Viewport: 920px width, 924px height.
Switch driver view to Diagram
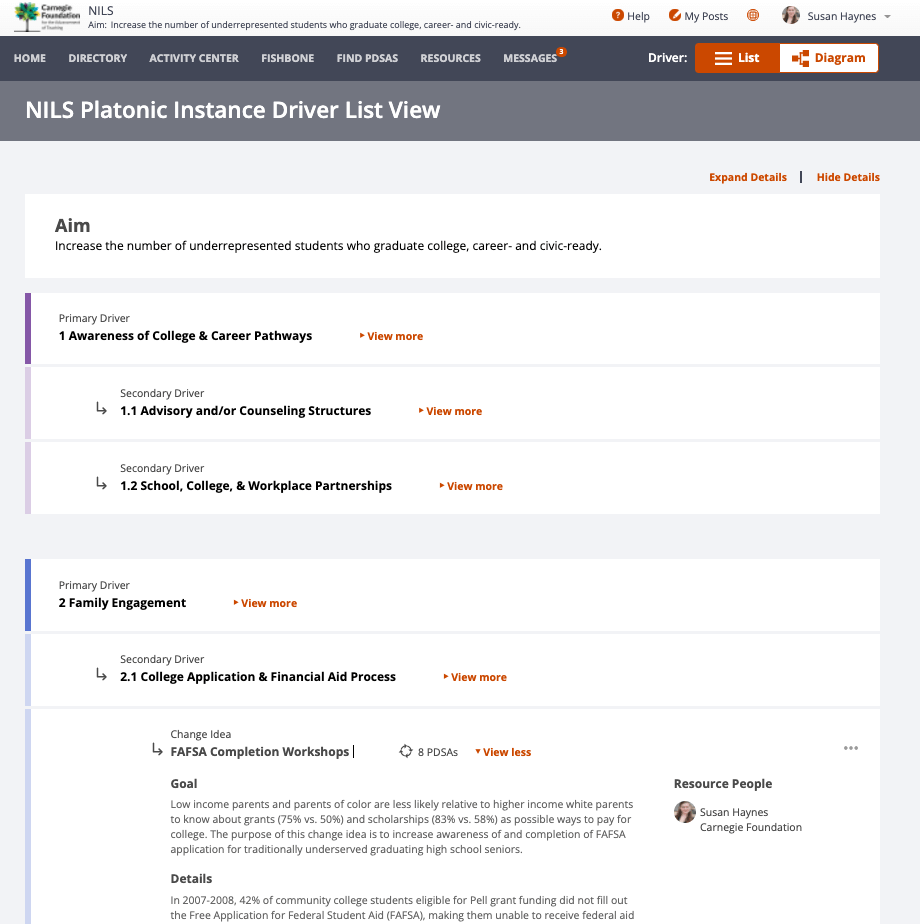tap(829, 58)
